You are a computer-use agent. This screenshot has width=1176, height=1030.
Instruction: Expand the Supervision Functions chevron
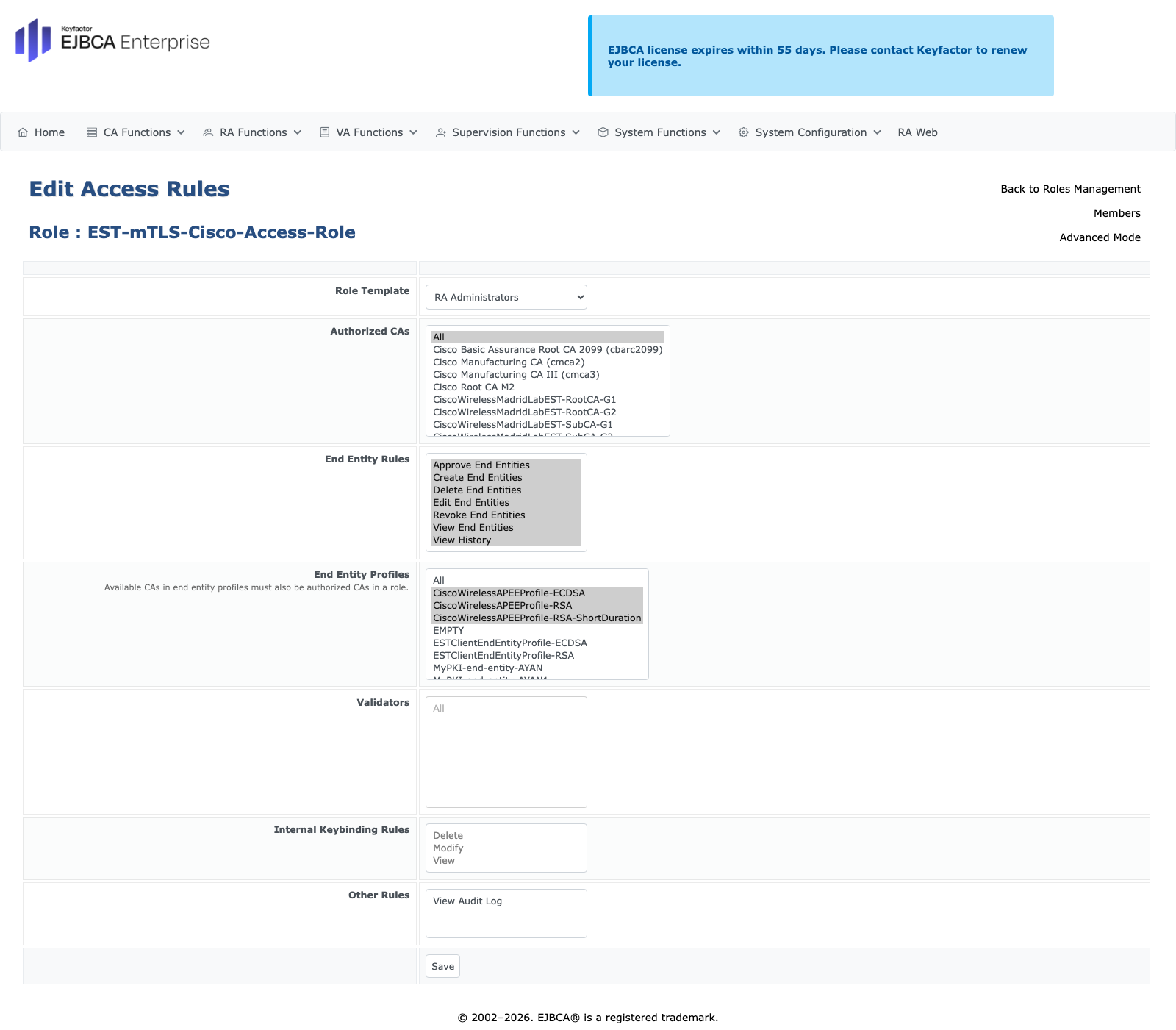tap(576, 132)
